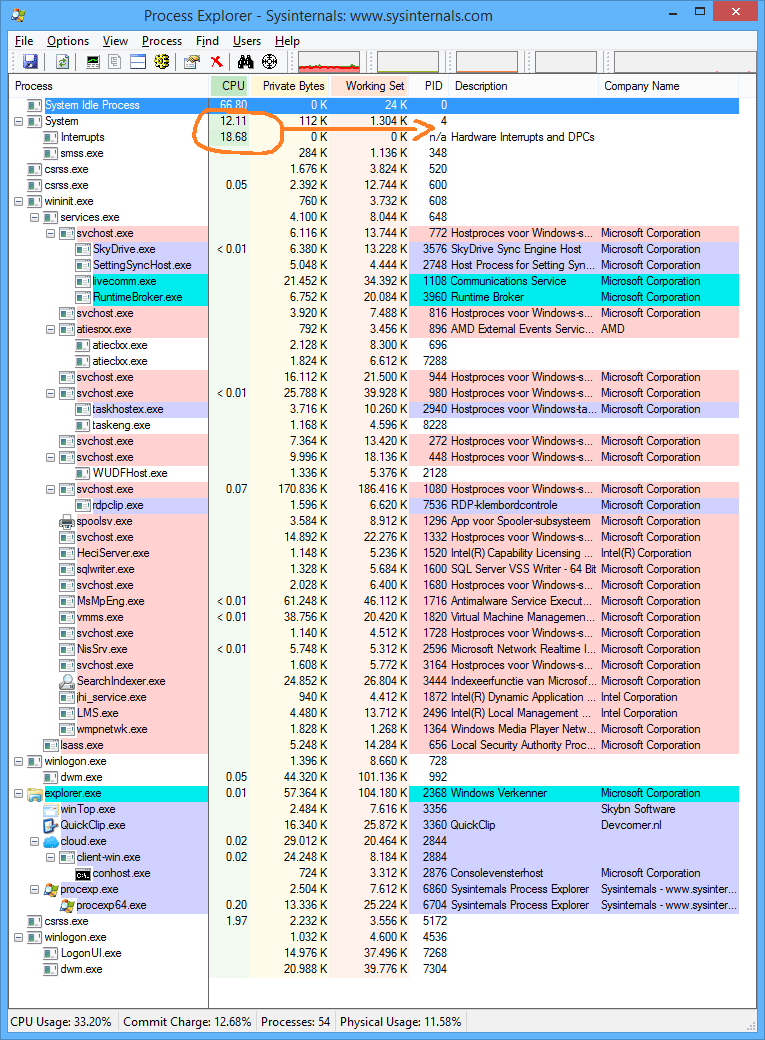Open the Options menu
This screenshot has width=765, height=1040.
pos(68,41)
